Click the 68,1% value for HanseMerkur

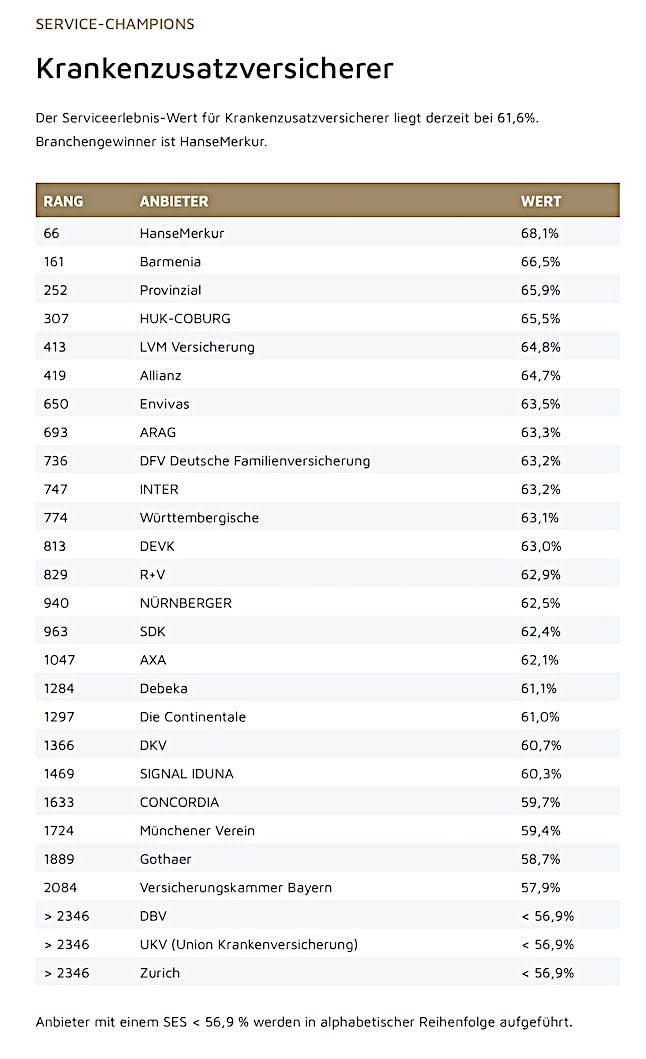coord(540,233)
